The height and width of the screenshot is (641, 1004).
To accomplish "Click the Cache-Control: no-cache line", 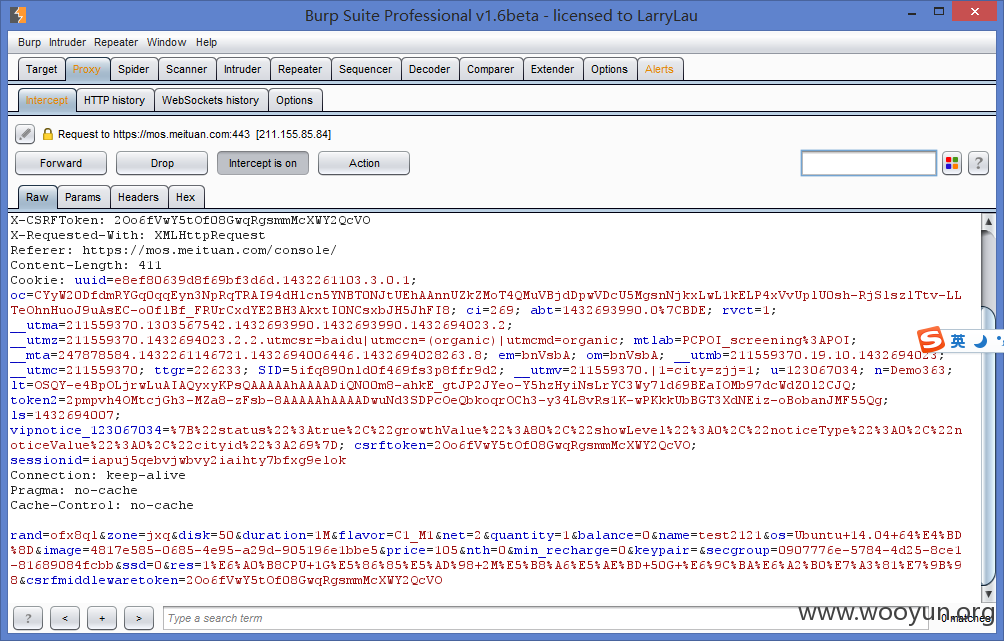I will pos(102,505).
